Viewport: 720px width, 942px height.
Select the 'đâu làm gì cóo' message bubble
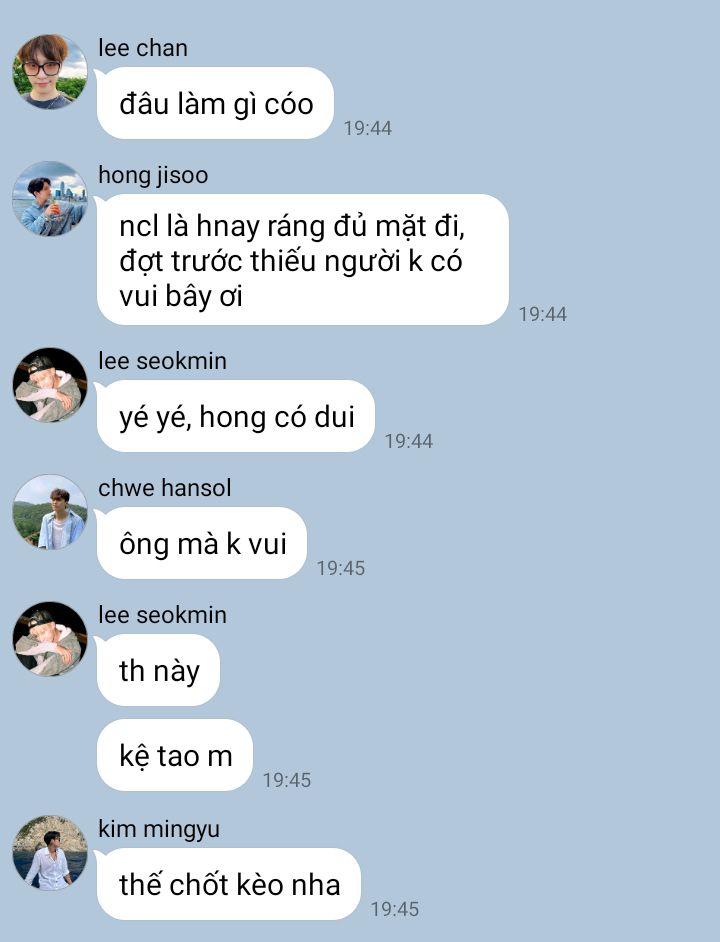215,103
